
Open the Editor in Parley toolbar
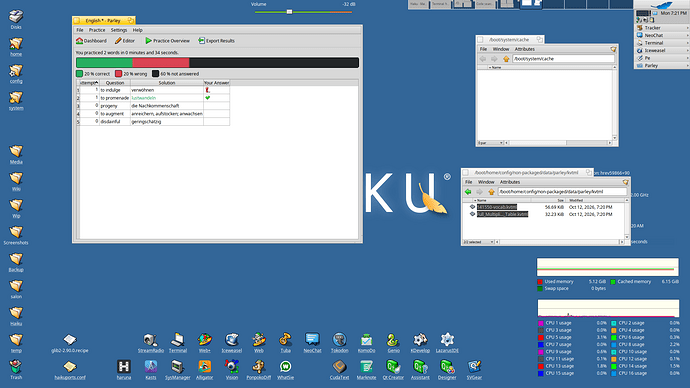click(125, 40)
